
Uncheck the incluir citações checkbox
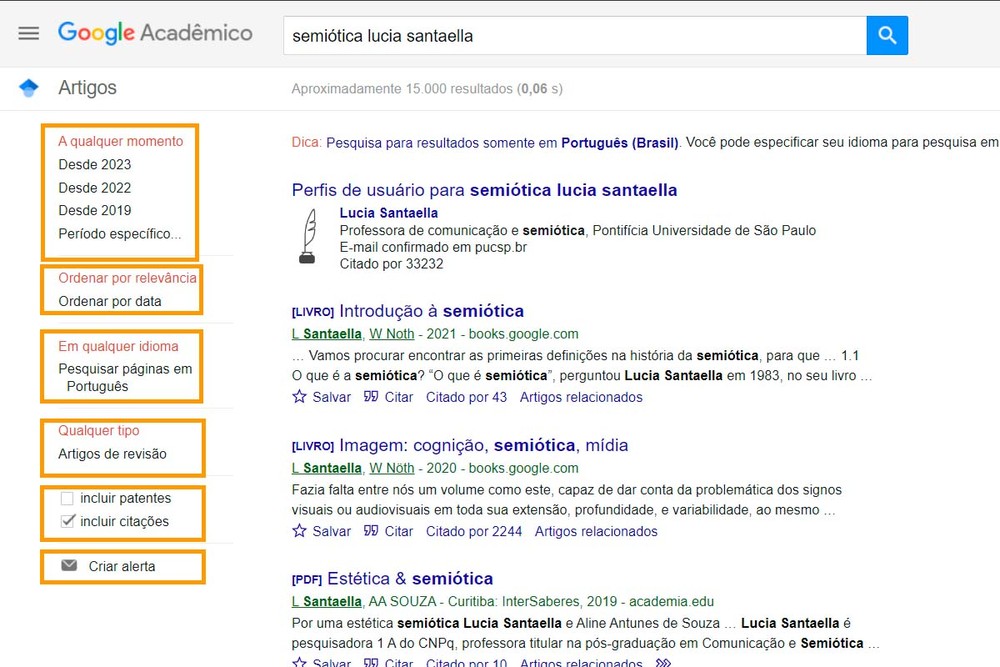[x=67, y=521]
